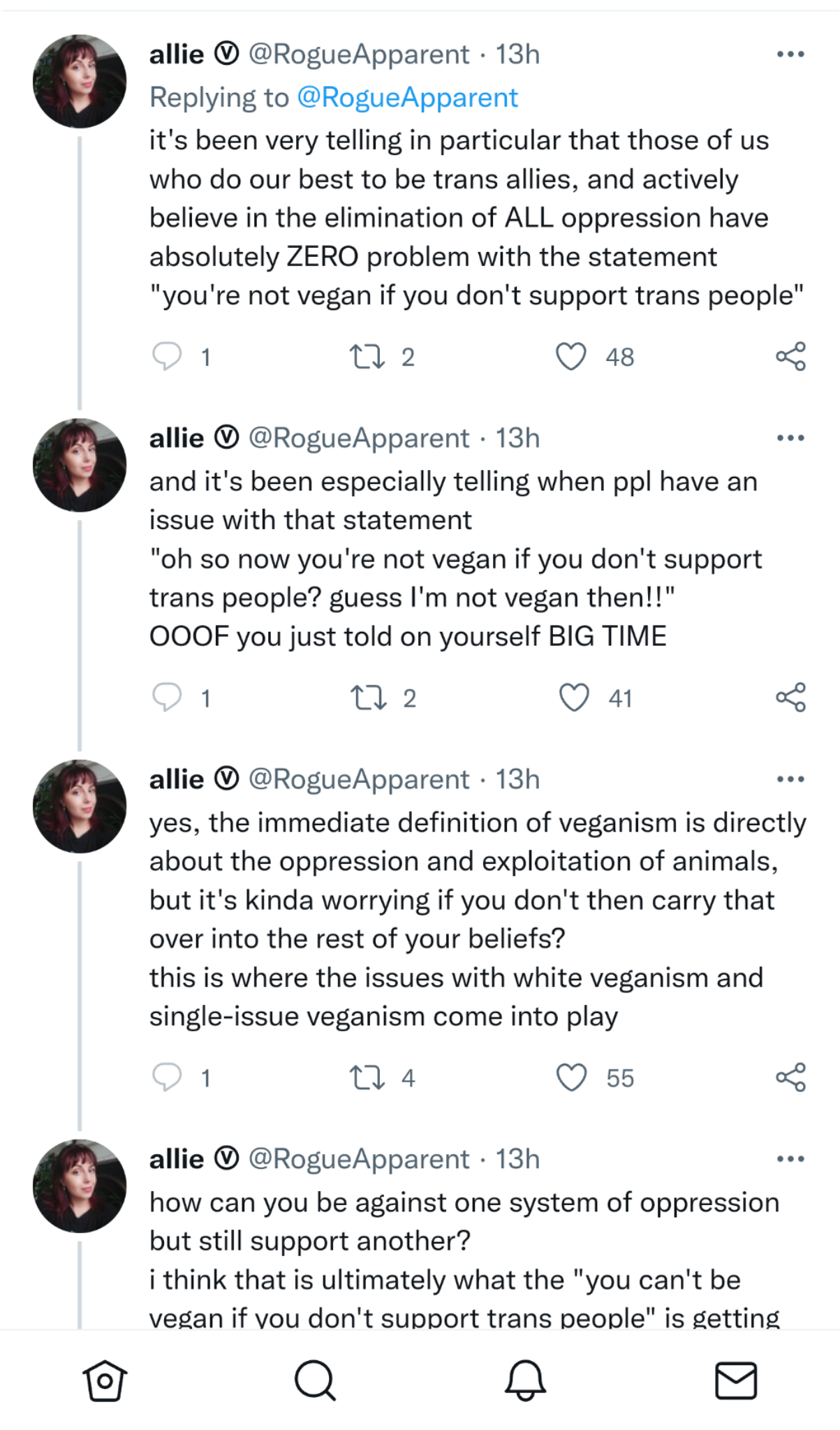The height and width of the screenshot is (1430, 840).
Task: Open allie's profile from first tweet name
Action: (x=177, y=54)
